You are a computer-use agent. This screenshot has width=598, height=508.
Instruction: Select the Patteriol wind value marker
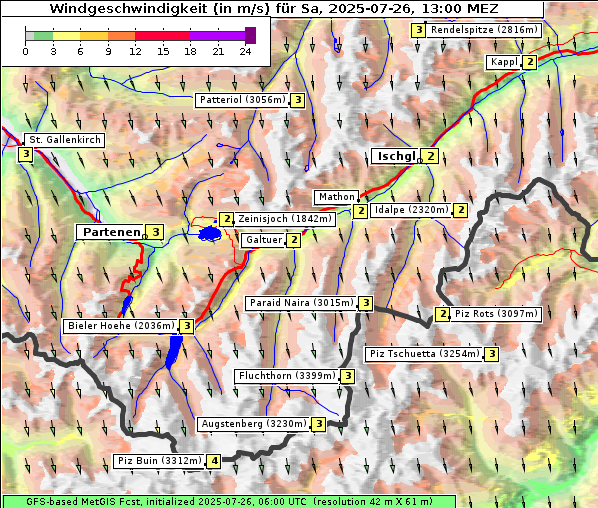(x=297, y=100)
